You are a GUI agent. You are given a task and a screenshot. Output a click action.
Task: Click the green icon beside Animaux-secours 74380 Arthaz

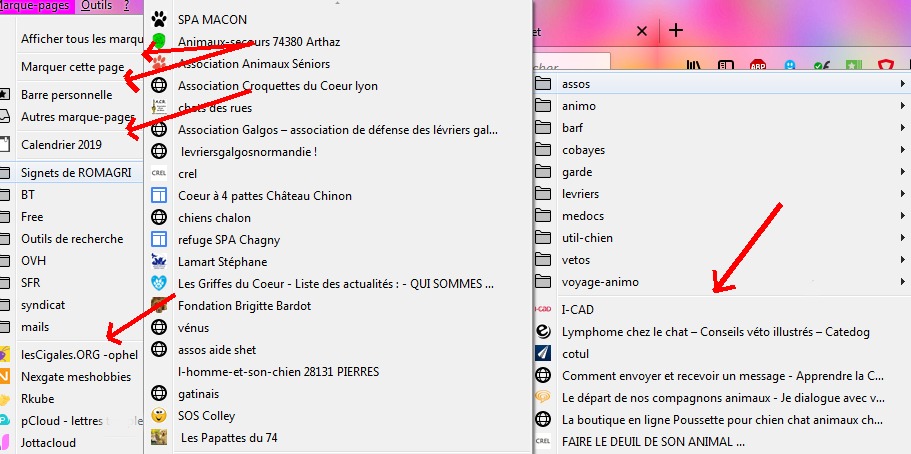(159, 41)
